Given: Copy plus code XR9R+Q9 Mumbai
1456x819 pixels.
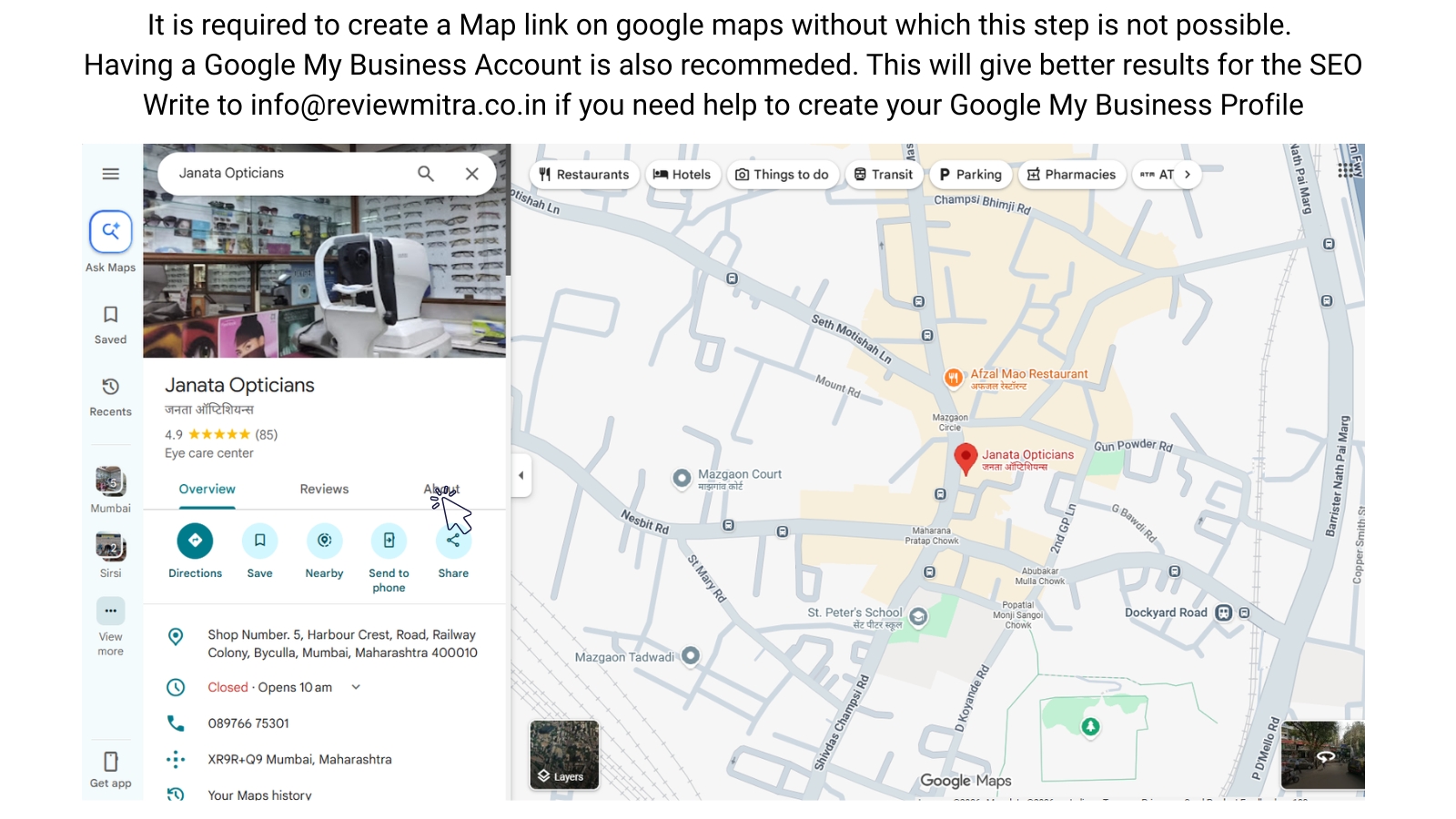Looking at the screenshot, I should tap(299, 759).
